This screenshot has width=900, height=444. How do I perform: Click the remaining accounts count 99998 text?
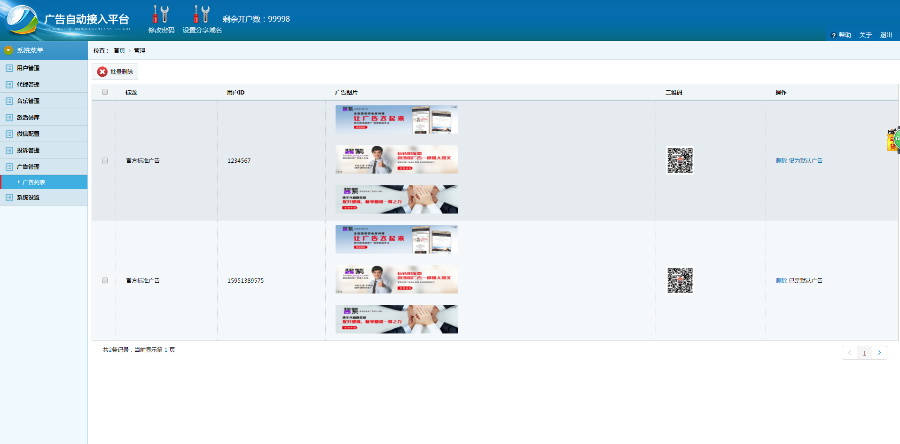coord(256,19)
